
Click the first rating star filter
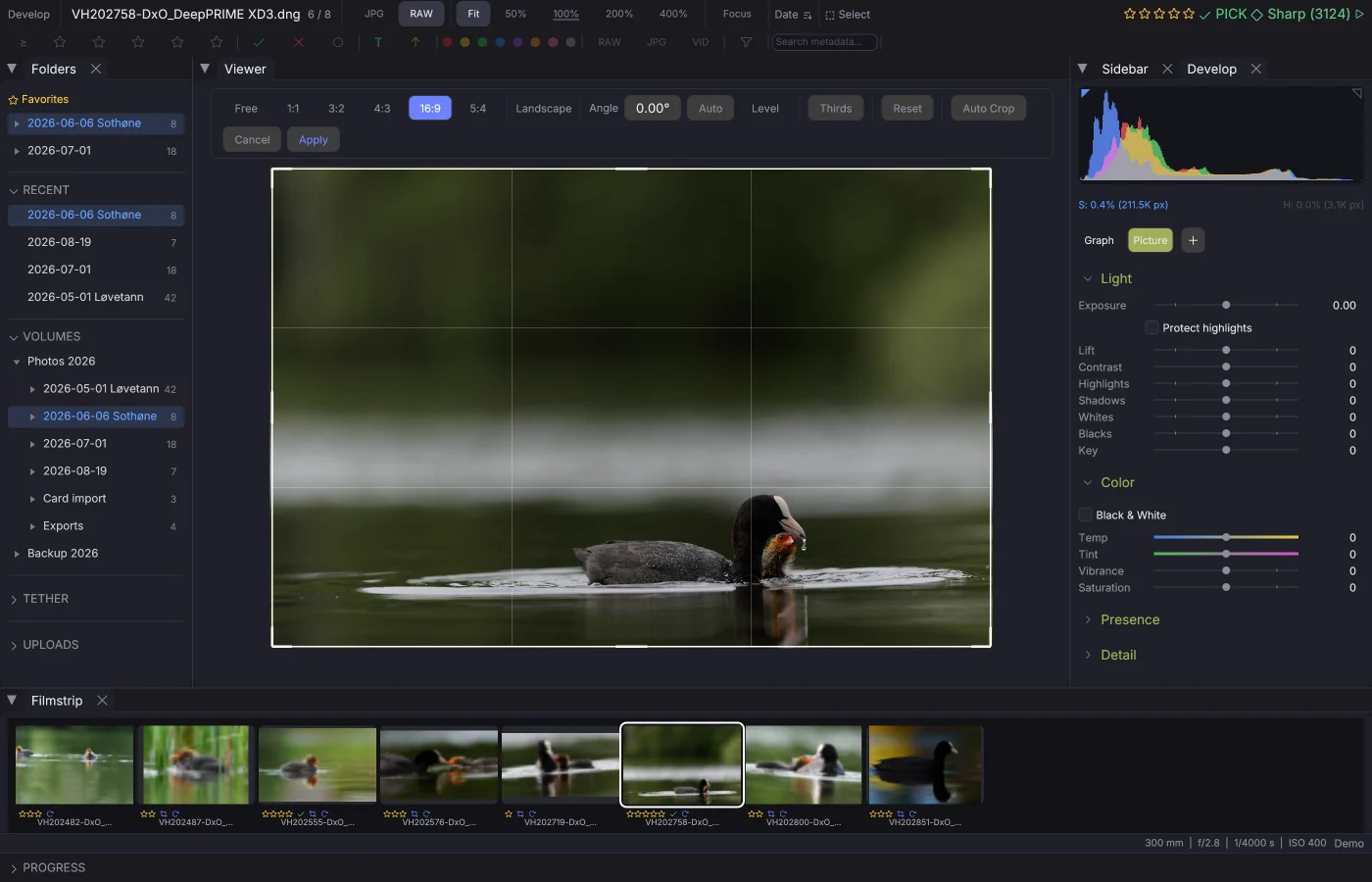click(60, 42)
